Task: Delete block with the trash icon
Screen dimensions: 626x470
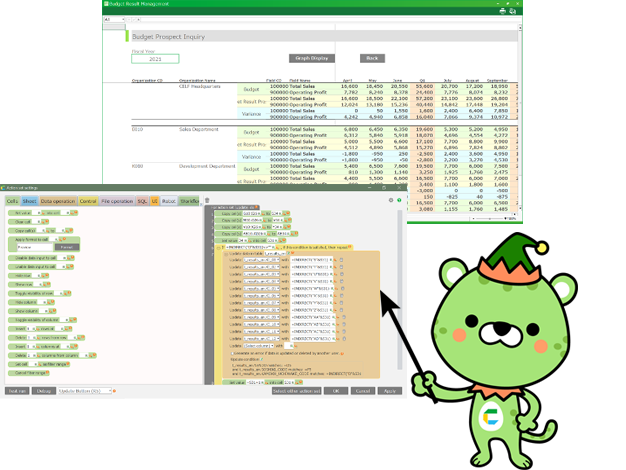Action: point(207,200)
